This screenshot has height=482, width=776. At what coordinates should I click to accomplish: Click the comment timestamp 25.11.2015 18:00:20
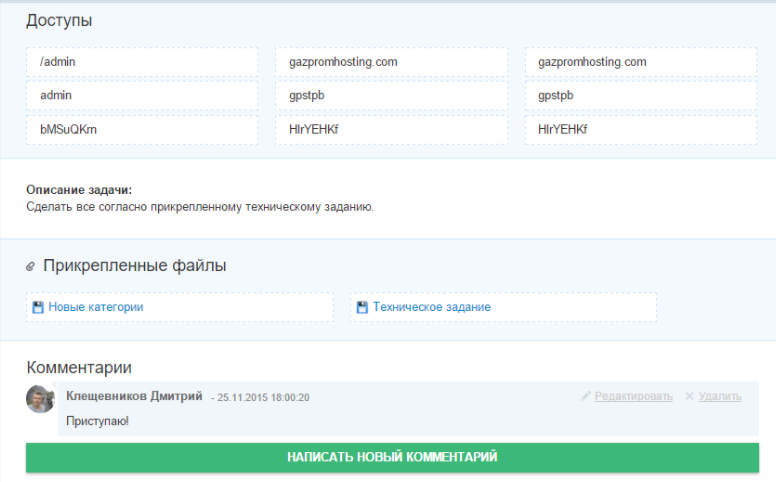pos(263,397)
